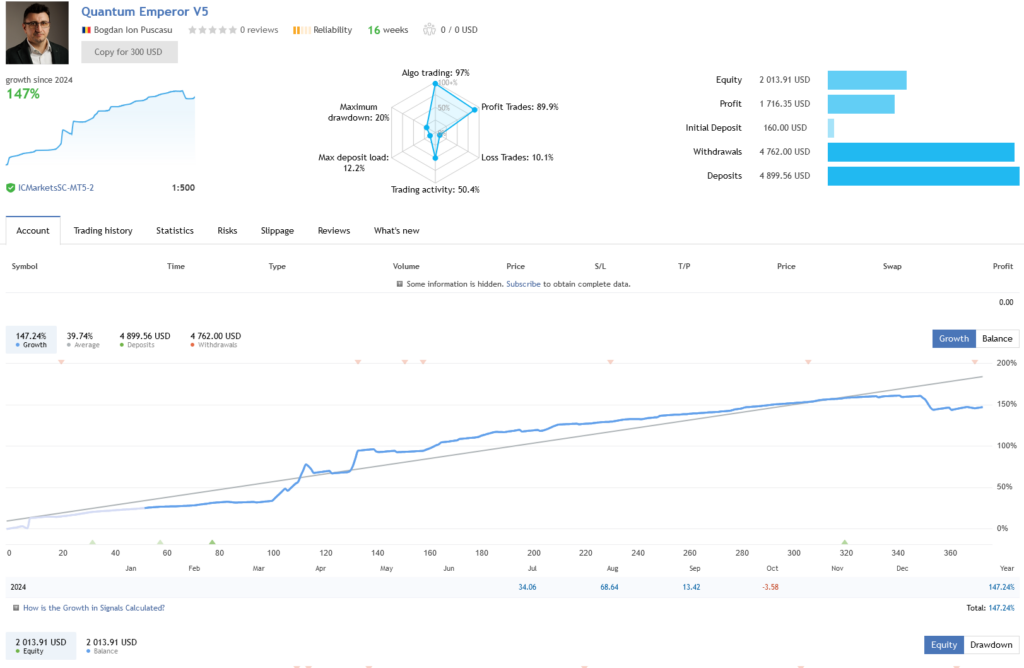Click the Subscribe link for complete data
This screenshot has width=1024, height=668.
(523, 284)
